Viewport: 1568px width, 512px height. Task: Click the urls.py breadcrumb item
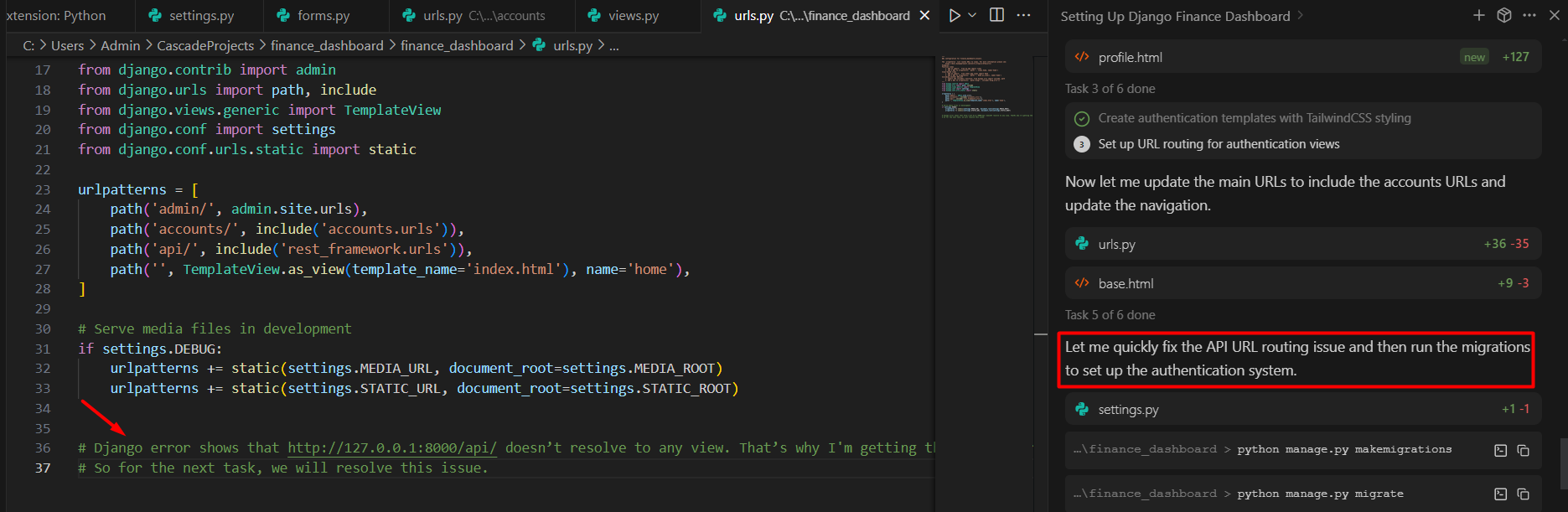(x=572, y=45)
